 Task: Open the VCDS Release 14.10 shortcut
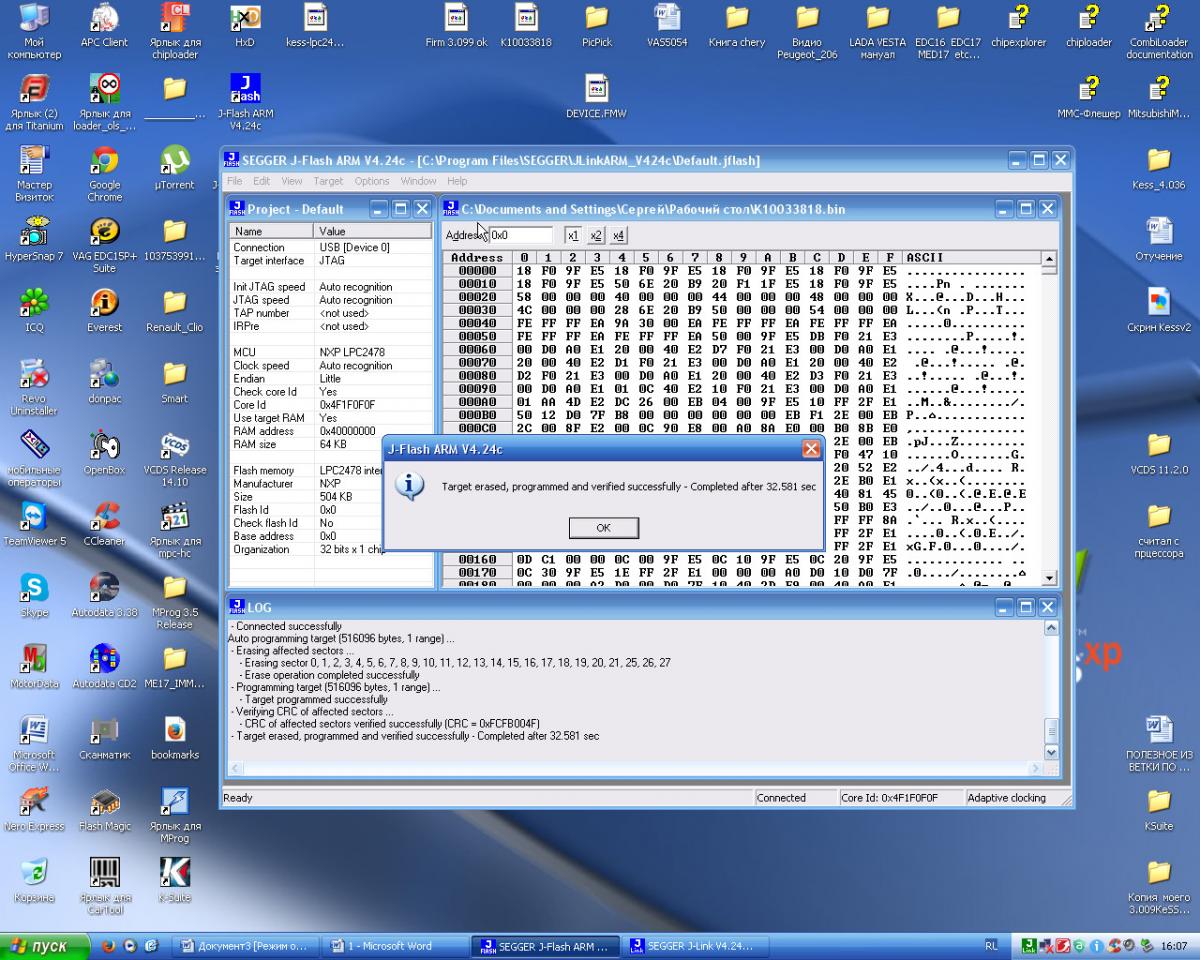click(x=174, y=445)
